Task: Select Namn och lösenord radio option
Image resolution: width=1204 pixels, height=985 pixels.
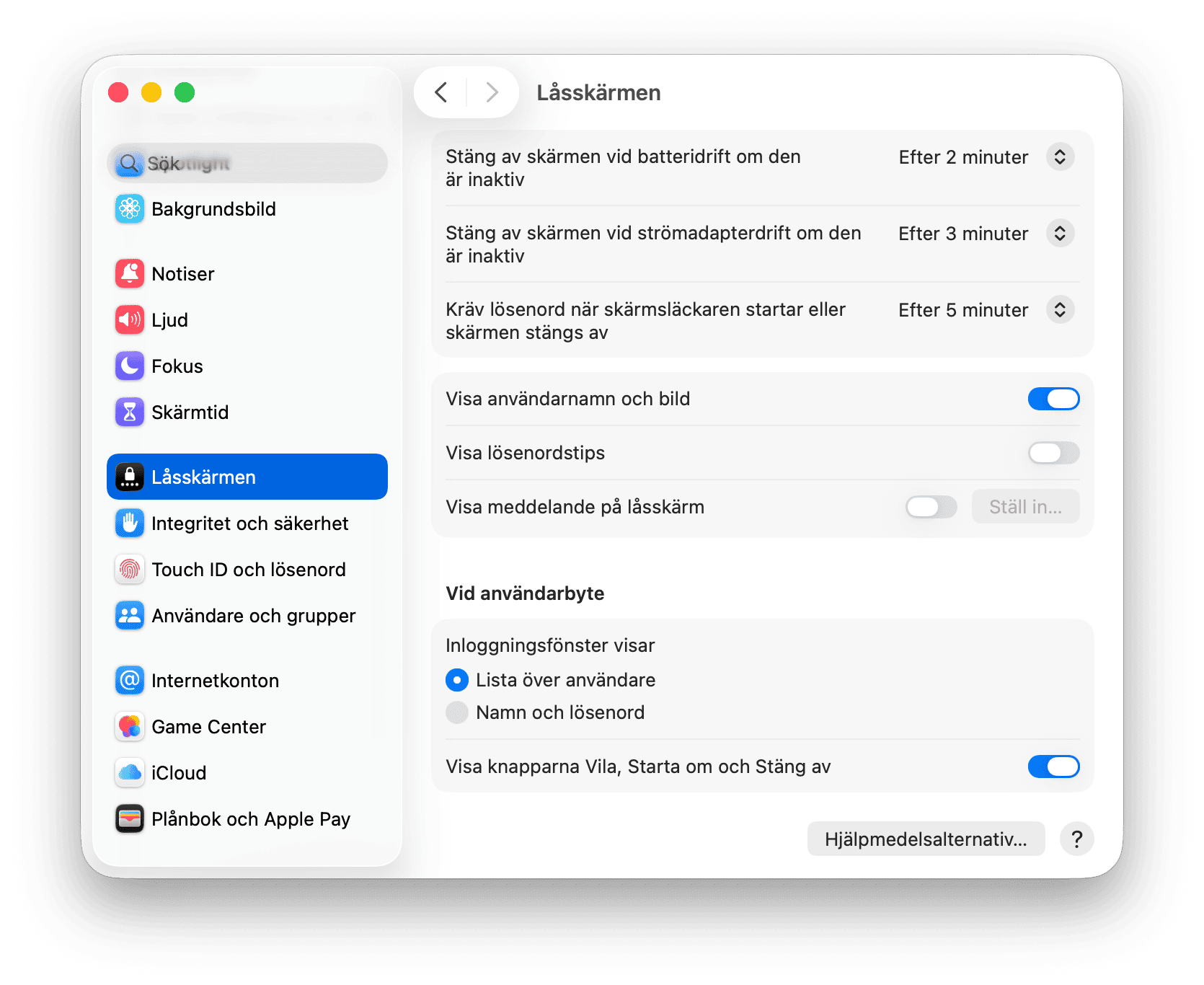Action: [456, 712]
